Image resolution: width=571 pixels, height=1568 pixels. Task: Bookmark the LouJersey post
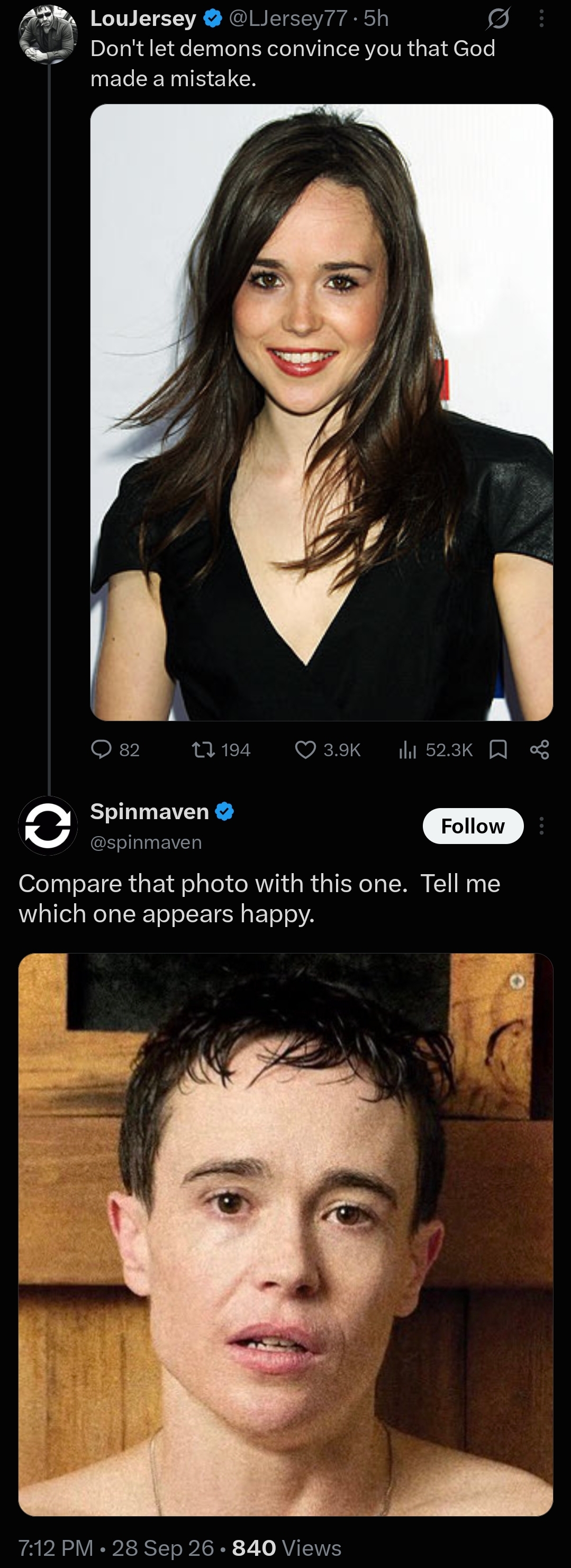(x=499, y=749)
